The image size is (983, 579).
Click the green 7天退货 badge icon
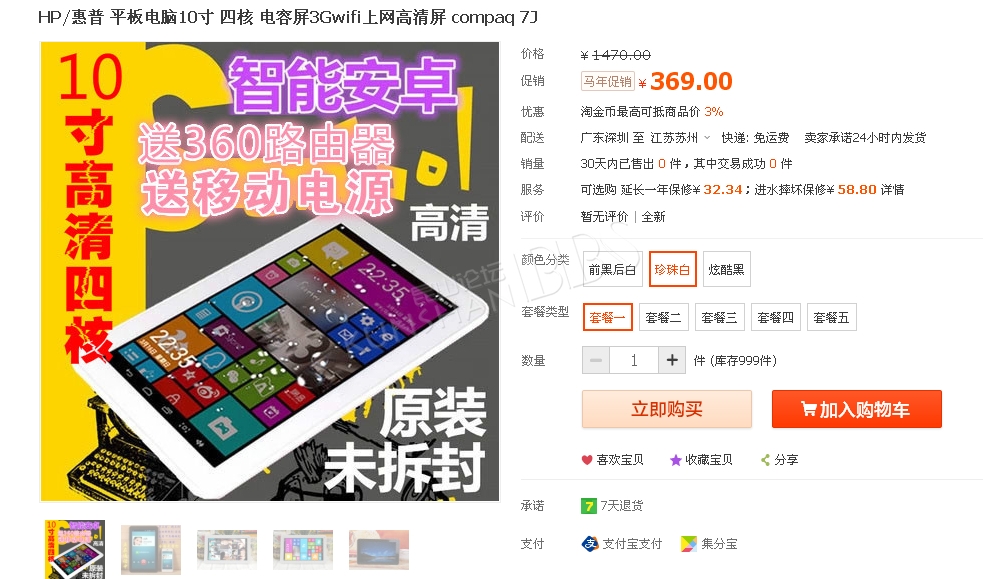point(589,506)
